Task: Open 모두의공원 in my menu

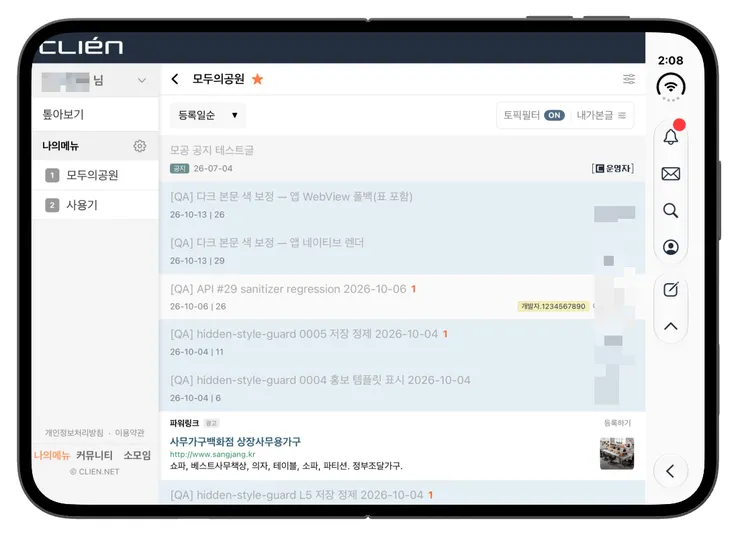Action: point(96,175)
